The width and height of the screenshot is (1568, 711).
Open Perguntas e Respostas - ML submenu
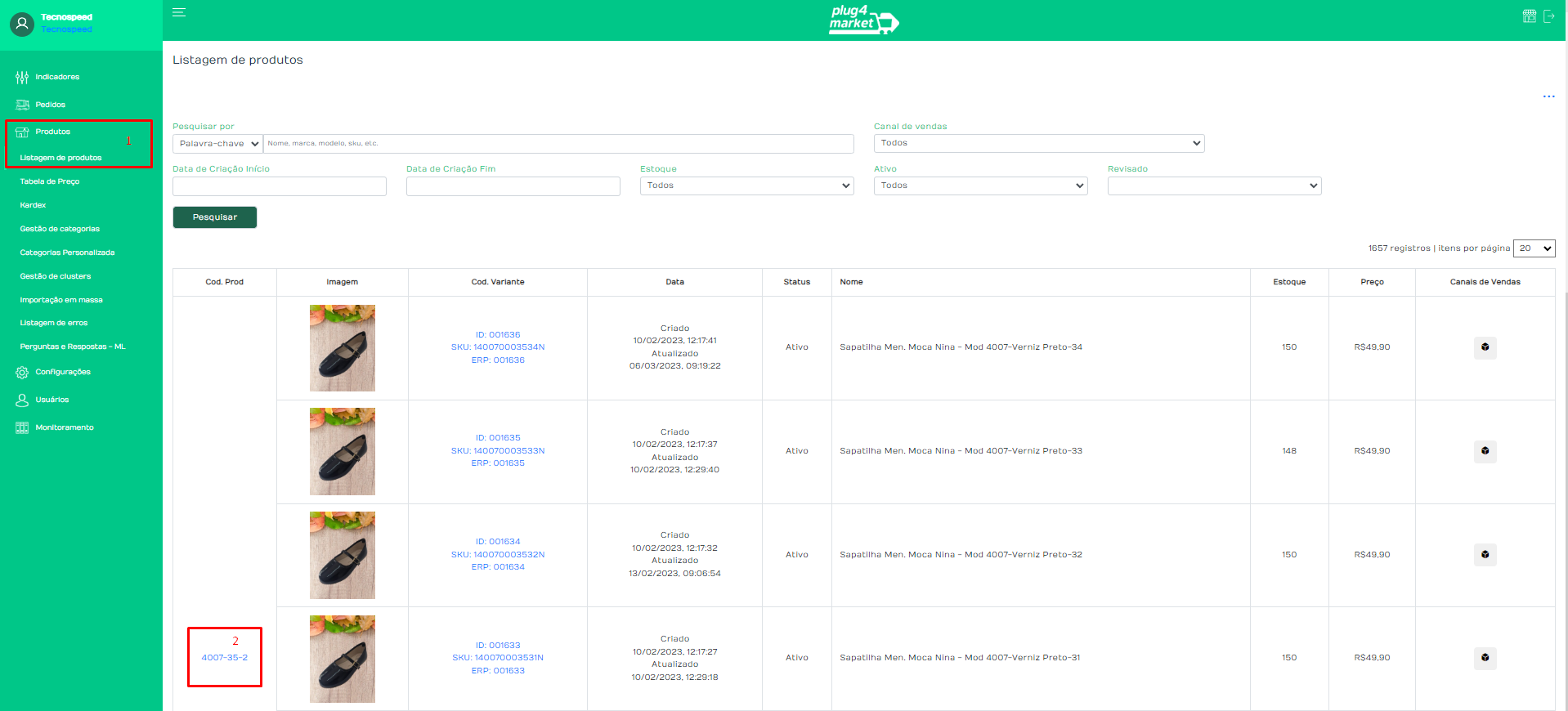coord(73,347)
